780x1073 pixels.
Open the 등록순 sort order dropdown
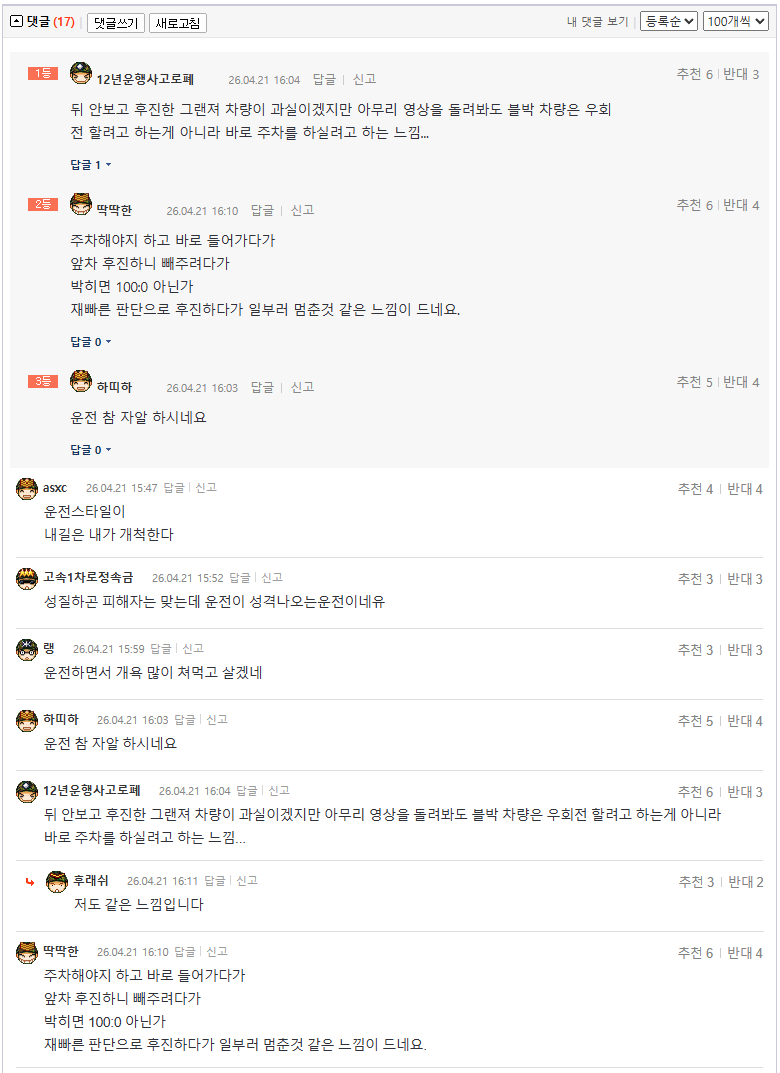pos(669,21)
